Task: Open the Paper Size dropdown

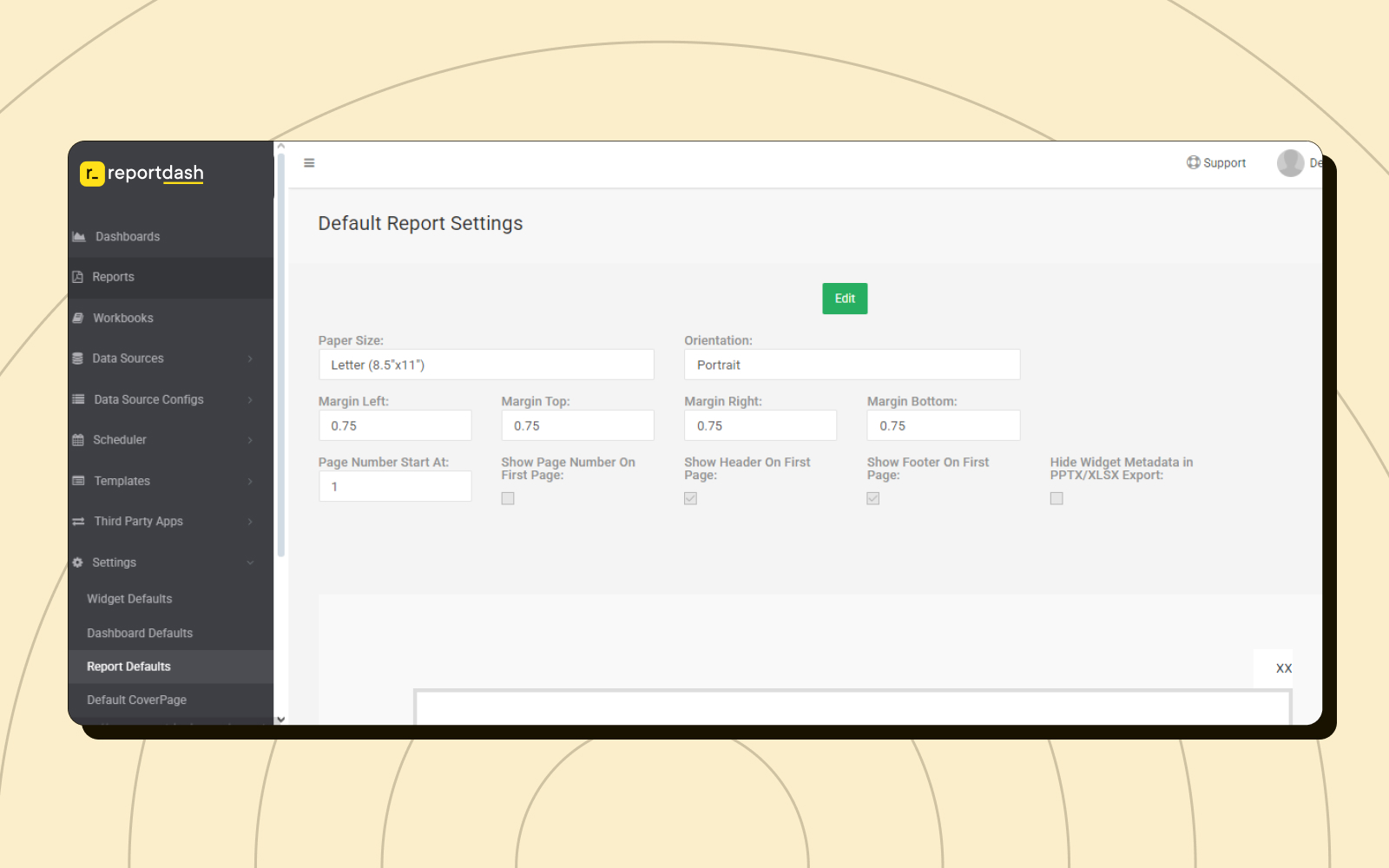Action: pos(486,365)
